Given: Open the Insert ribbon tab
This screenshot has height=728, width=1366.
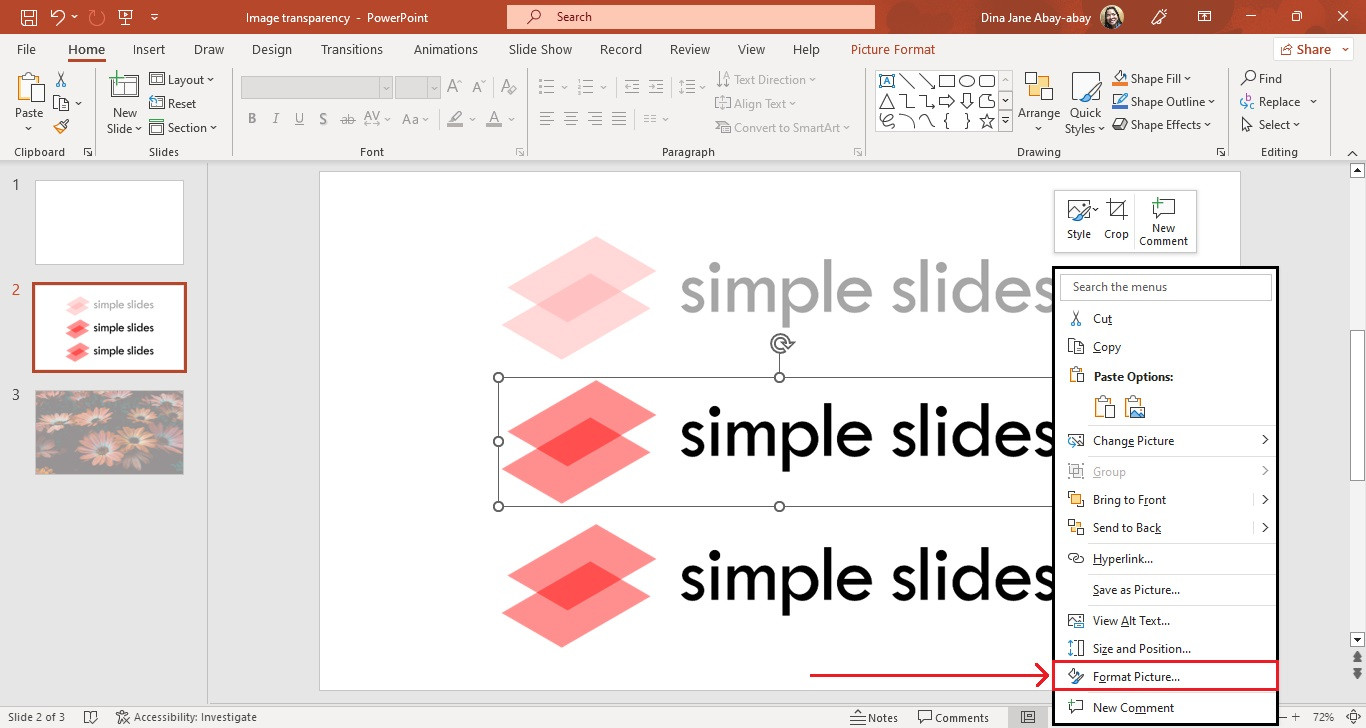Looking at the screenshot, I should point(149,49).
